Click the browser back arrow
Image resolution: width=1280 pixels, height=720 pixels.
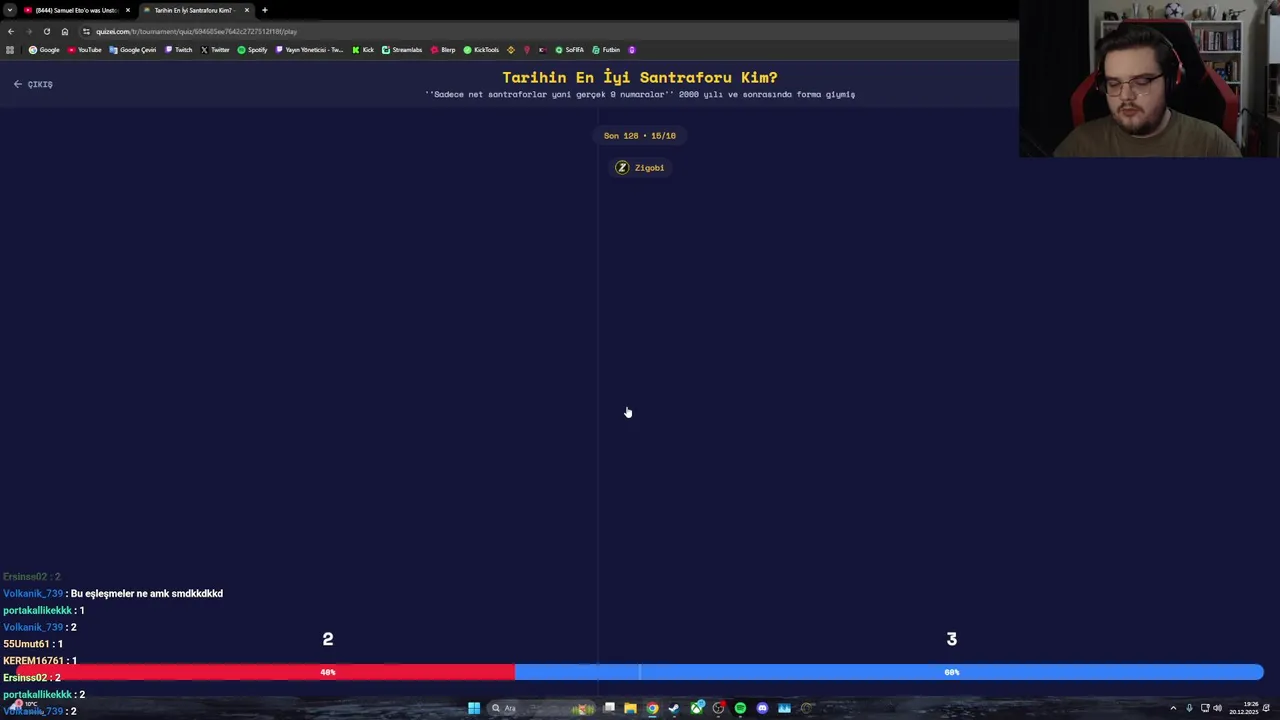pyautogui.click(x=11, y=31)
